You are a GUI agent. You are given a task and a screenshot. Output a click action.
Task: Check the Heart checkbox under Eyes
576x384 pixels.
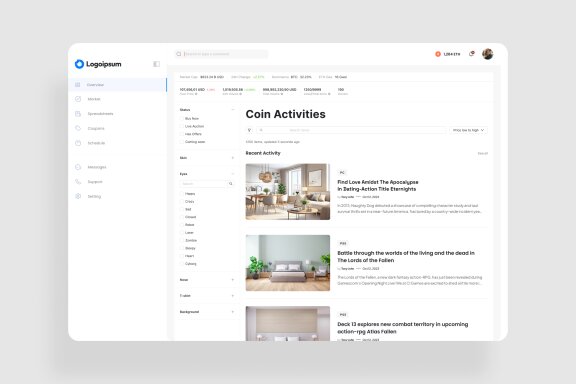pos(181,256)
